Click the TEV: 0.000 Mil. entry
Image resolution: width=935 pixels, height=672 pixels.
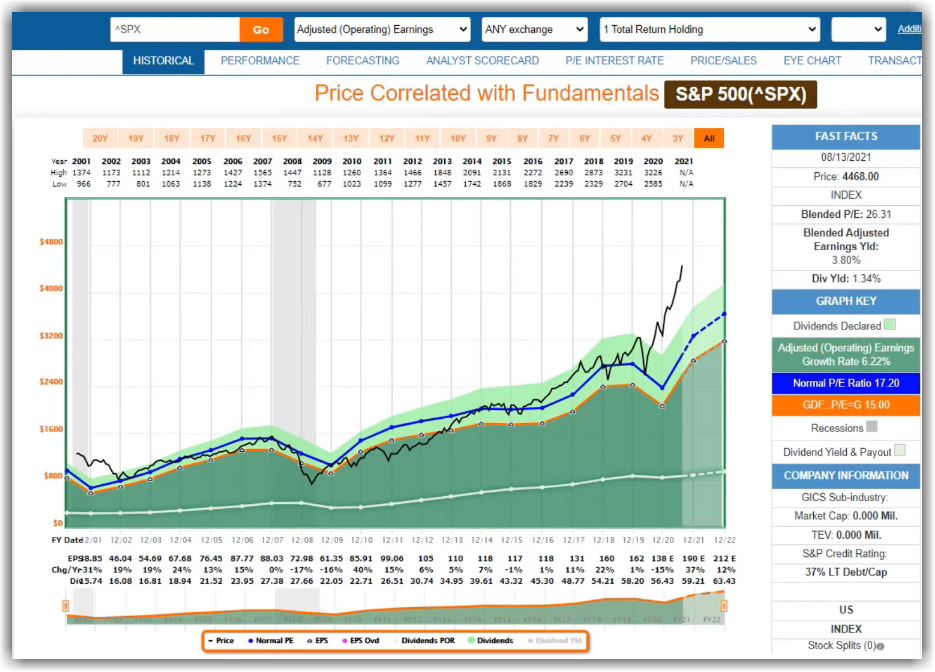846,535
